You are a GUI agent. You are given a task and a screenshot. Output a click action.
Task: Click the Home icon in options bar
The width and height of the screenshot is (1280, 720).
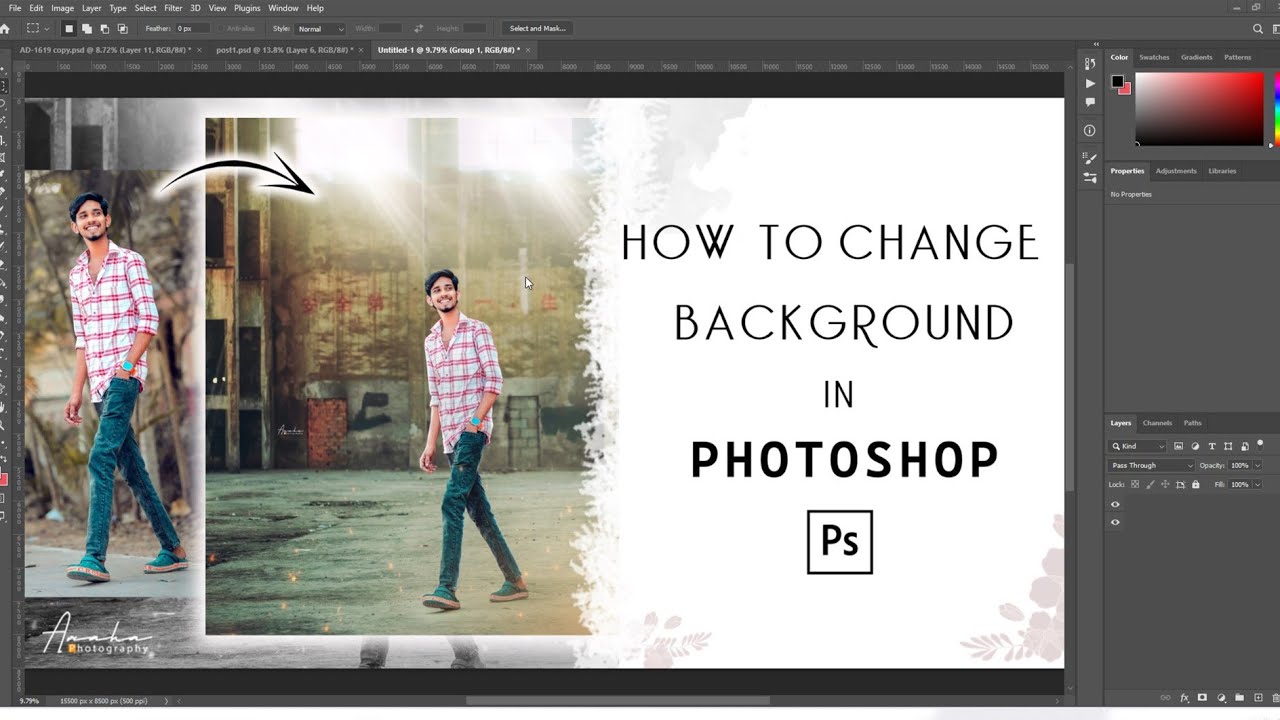5,29
